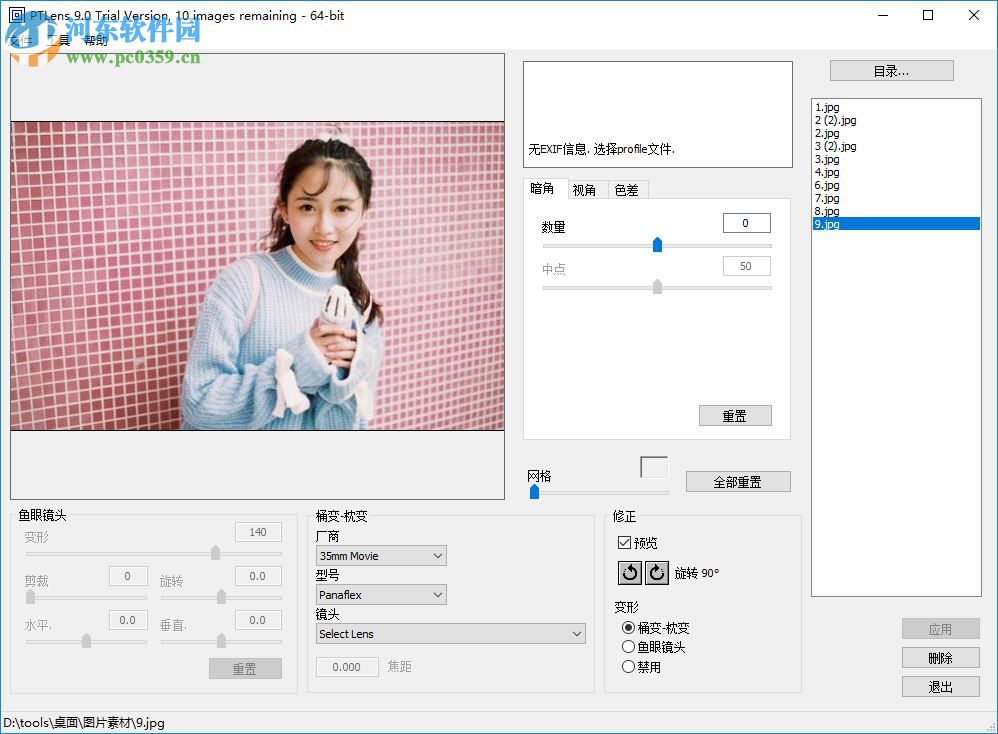Switch to the 色差 tab
998x734 pixels.
(627, 189)
